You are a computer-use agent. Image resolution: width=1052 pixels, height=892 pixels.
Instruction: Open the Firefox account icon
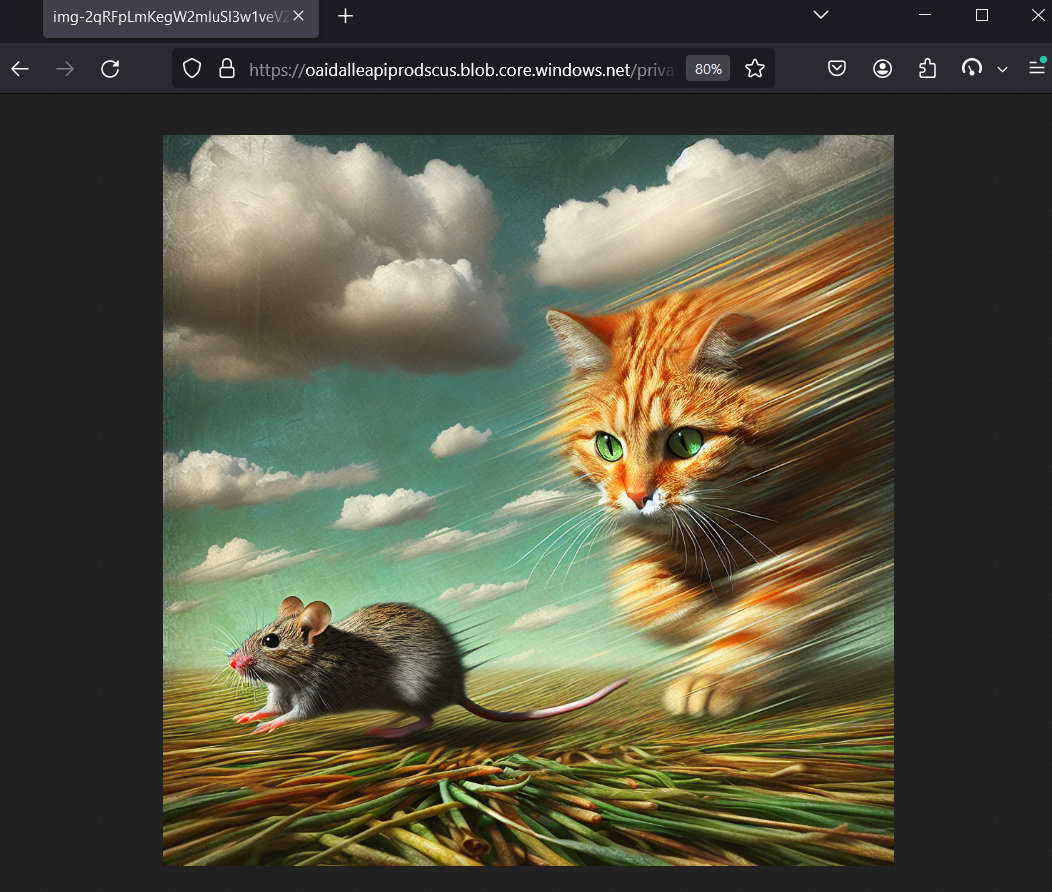coord(882,68)
